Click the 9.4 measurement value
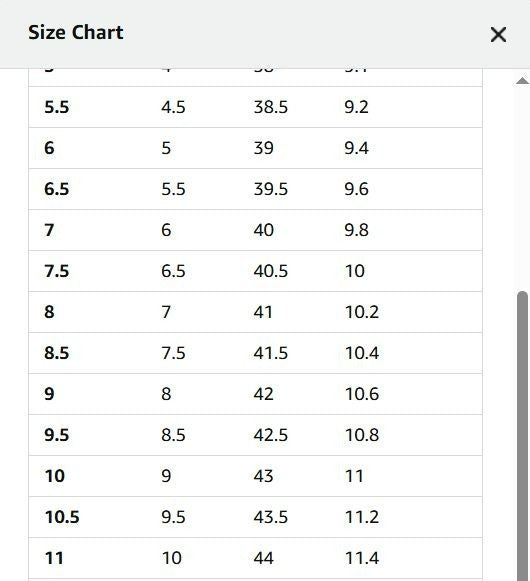 pos(356,148)
